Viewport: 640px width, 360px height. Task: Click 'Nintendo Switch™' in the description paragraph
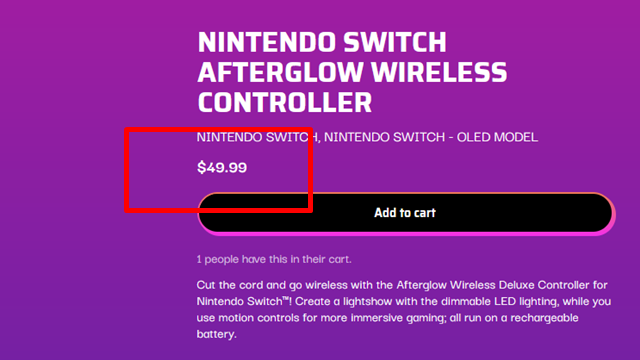pos(242,301)
